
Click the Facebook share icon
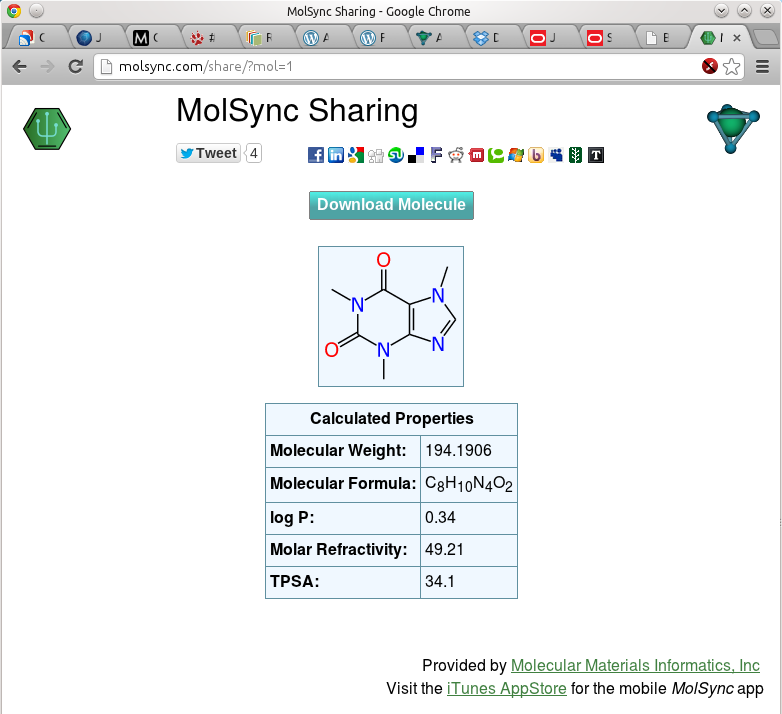tap(315, 155)
